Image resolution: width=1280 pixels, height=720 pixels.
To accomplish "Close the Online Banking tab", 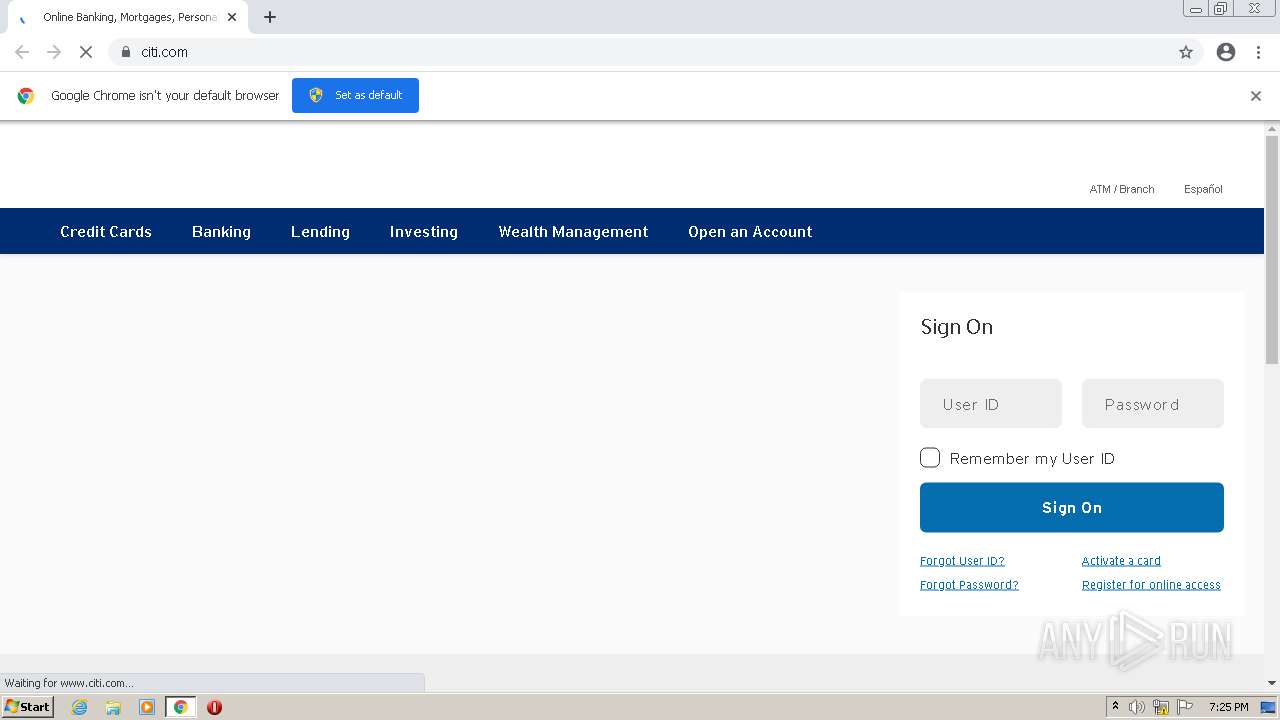I will [x=232, y=17].
